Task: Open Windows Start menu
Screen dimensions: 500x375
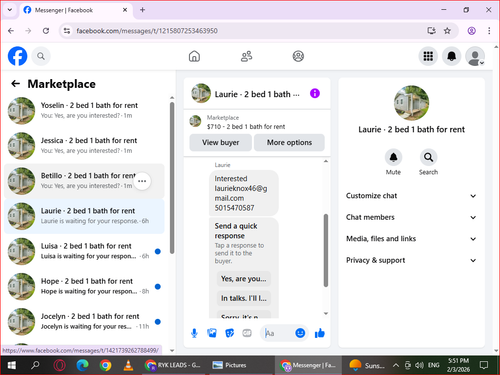Action: (x=11, y=365)
